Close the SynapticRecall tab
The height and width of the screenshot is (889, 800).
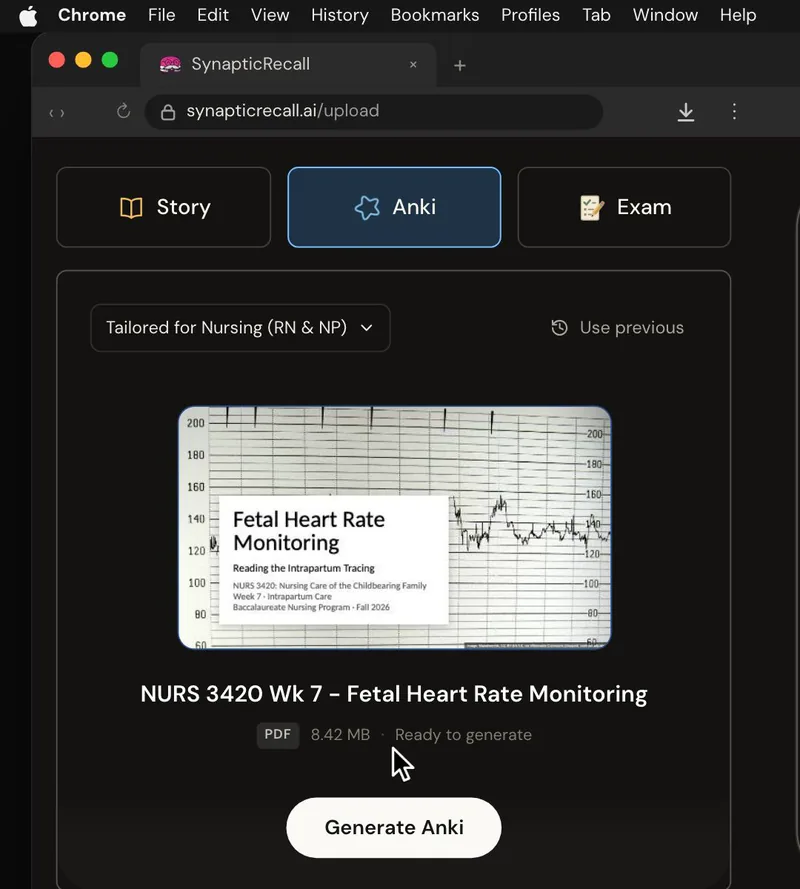coord(413,65)
